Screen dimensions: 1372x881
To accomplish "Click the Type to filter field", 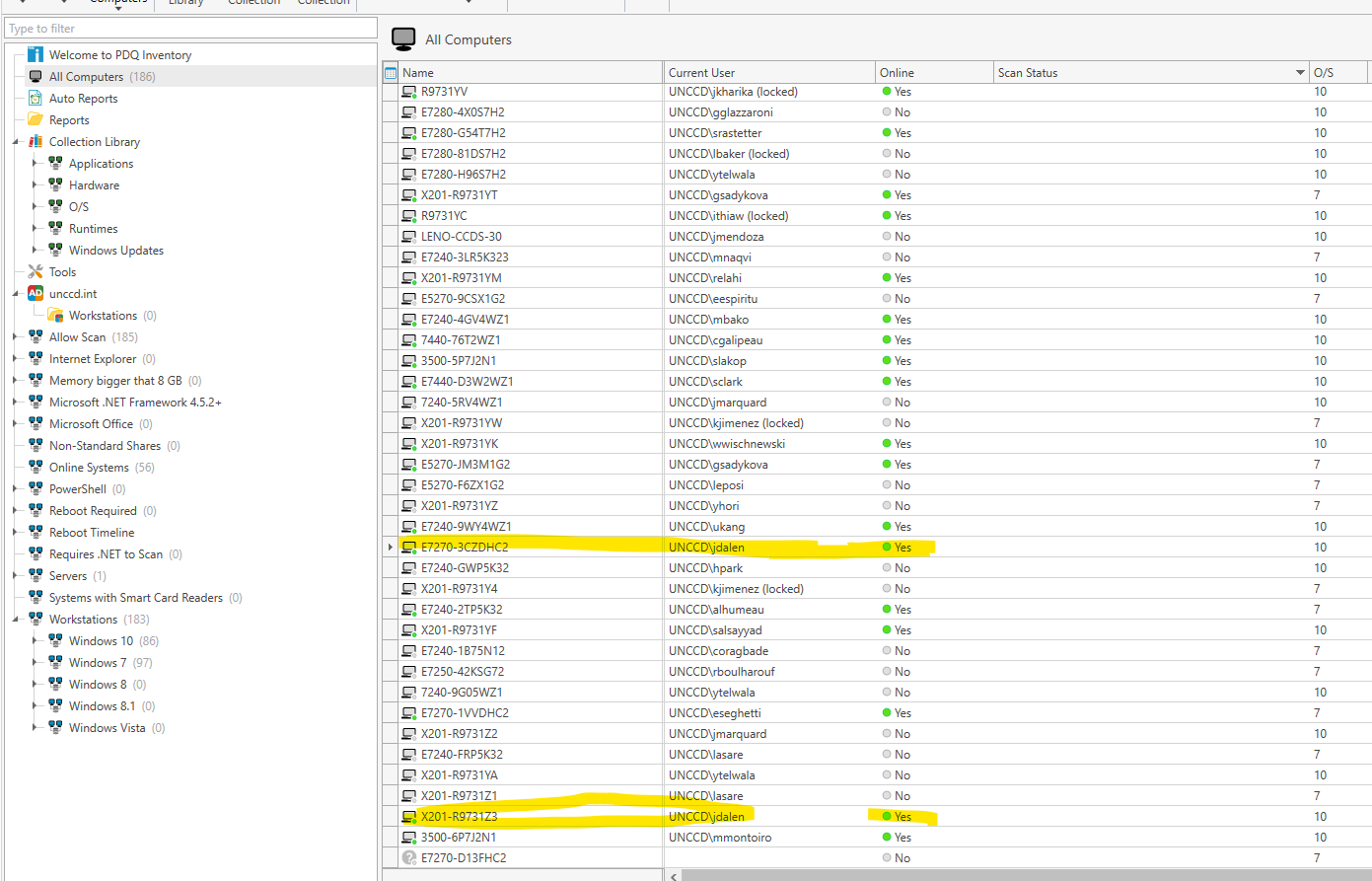I will click(190, 29).
